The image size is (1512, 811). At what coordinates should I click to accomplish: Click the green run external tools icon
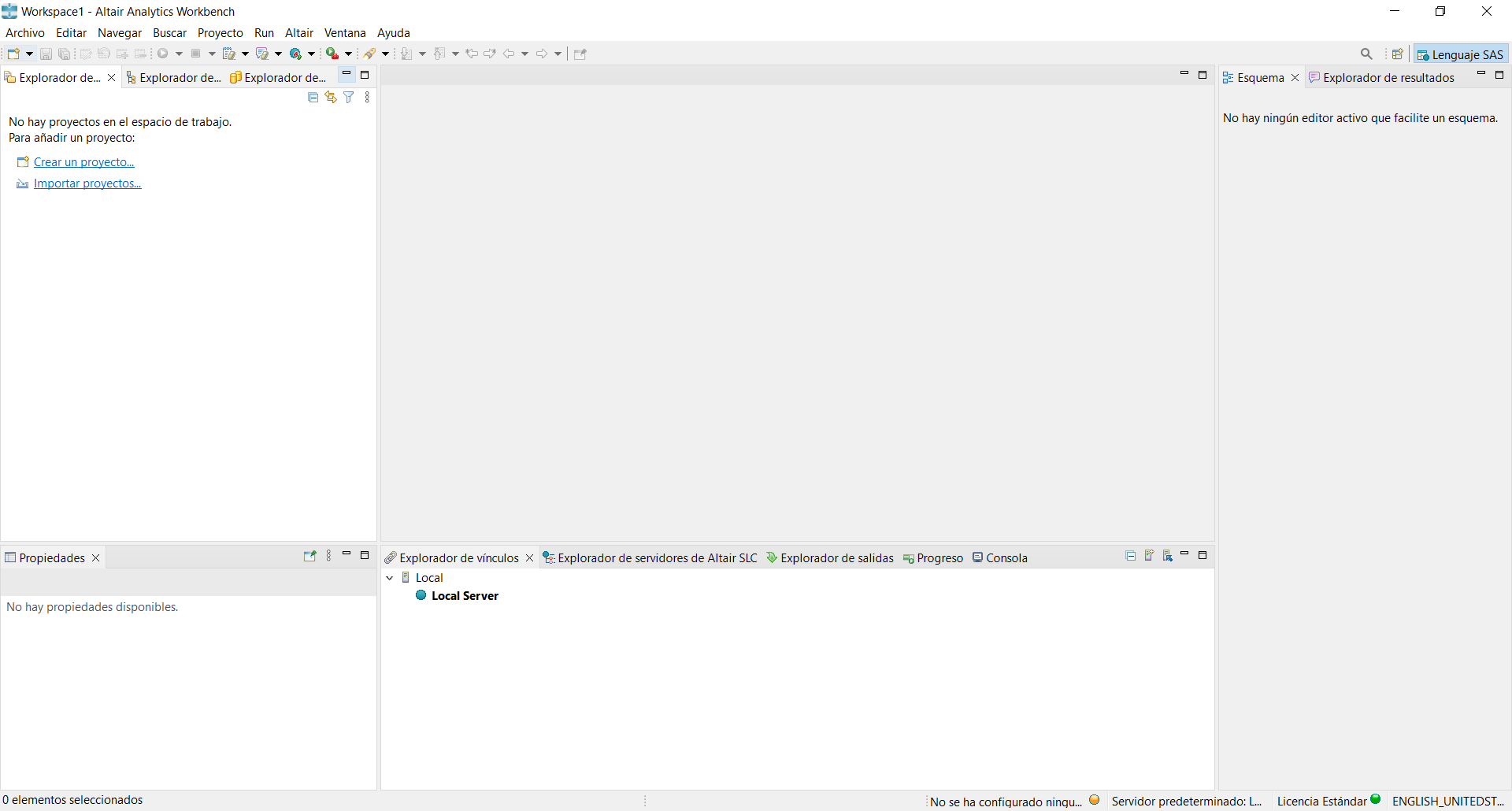[332, 54]
